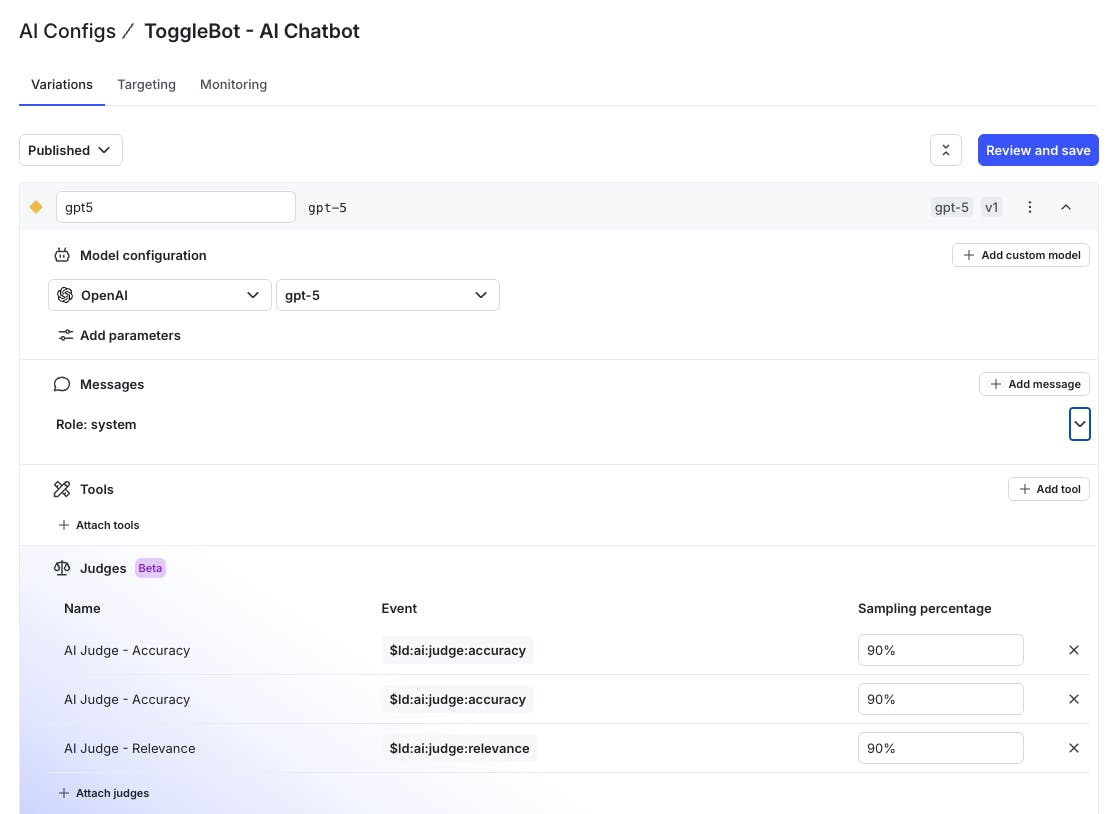Switch to the Targeting tab

(146, 84)
